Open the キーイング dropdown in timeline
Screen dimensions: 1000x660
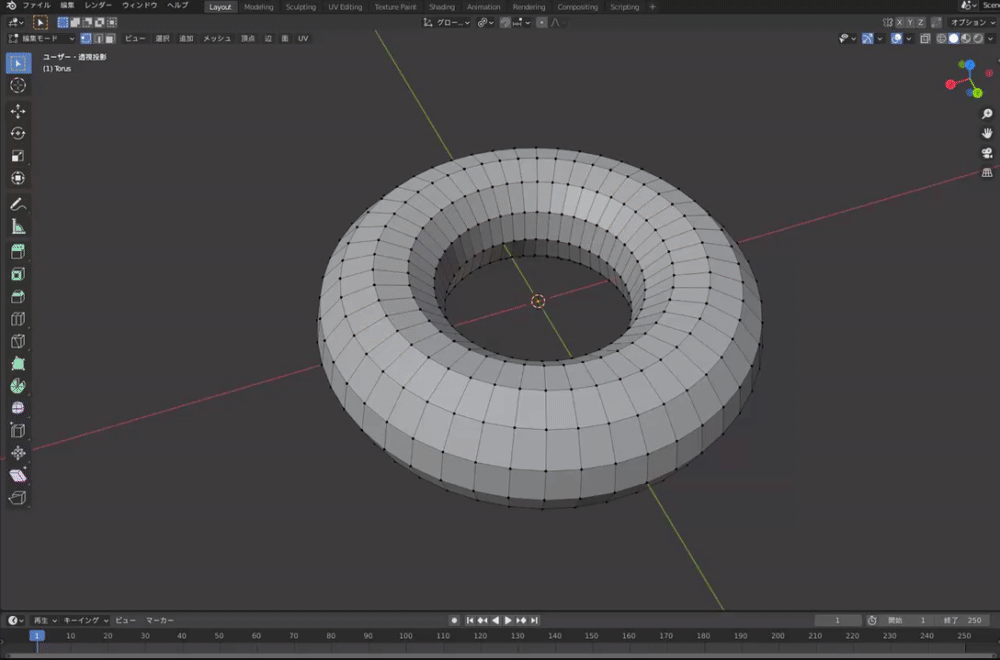click(x=86, y=620)
